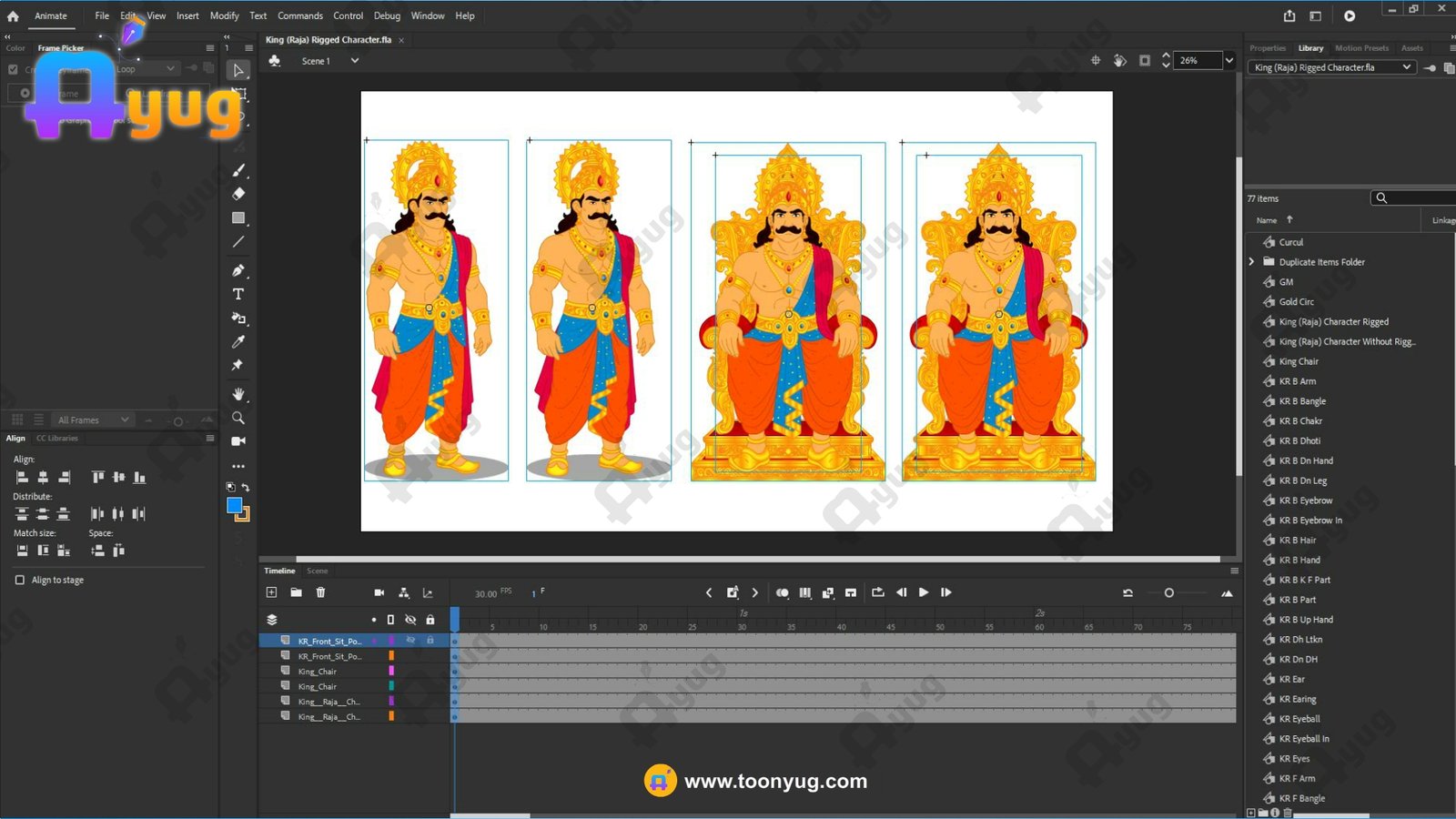Open the Scene 1 dropdown
The image size is (1456, 819).
click(355, 61)
